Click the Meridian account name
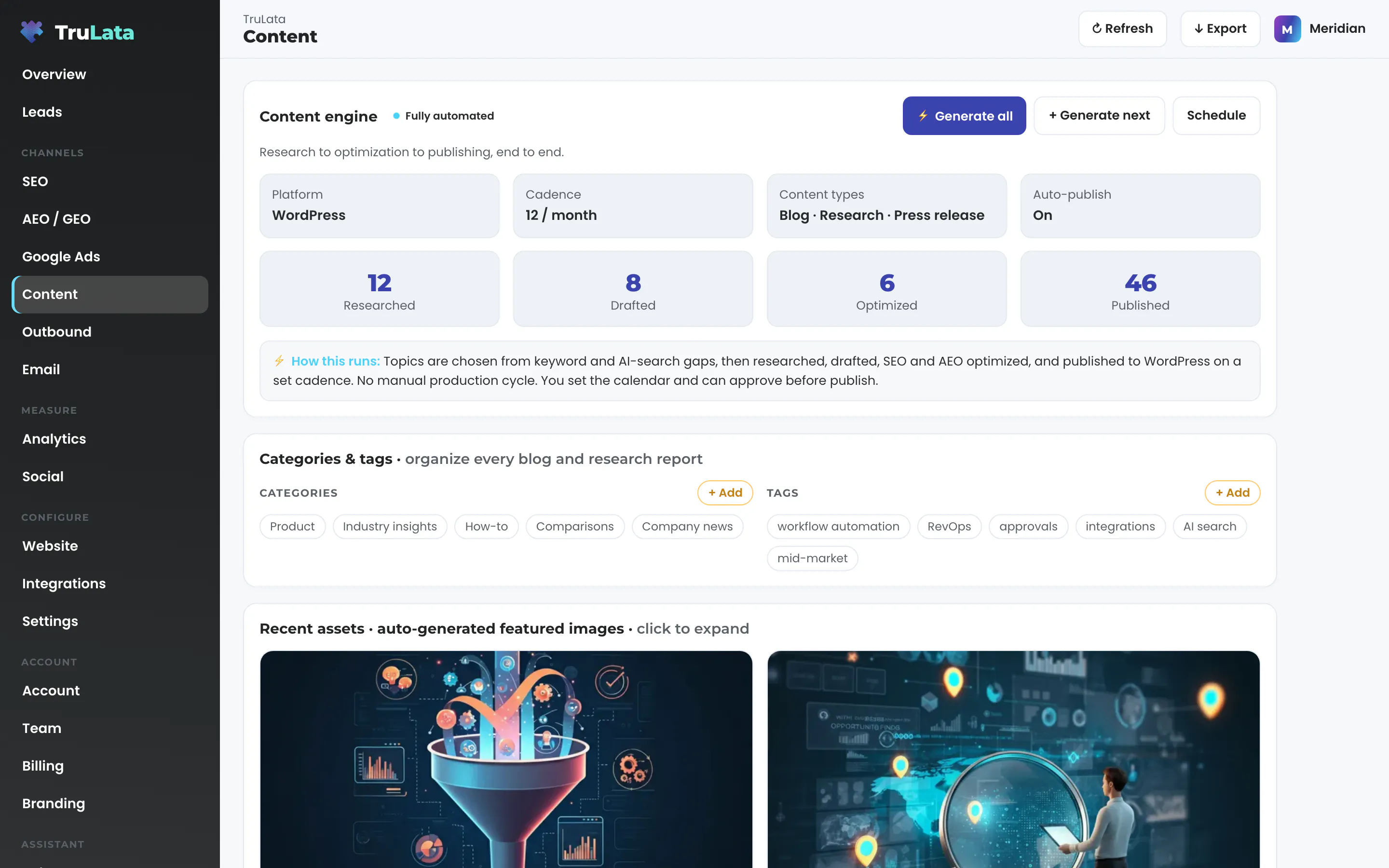 click(x=1337, y=29)
